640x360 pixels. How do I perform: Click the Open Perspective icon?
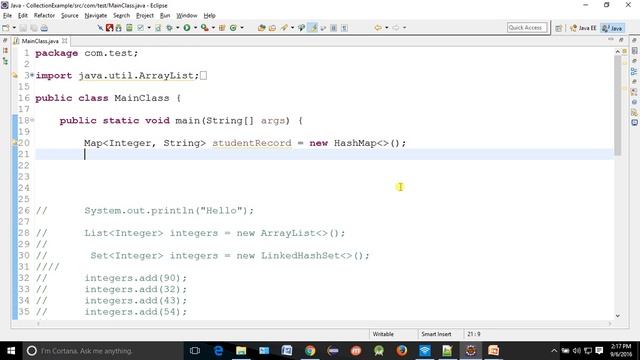(558, 28)
